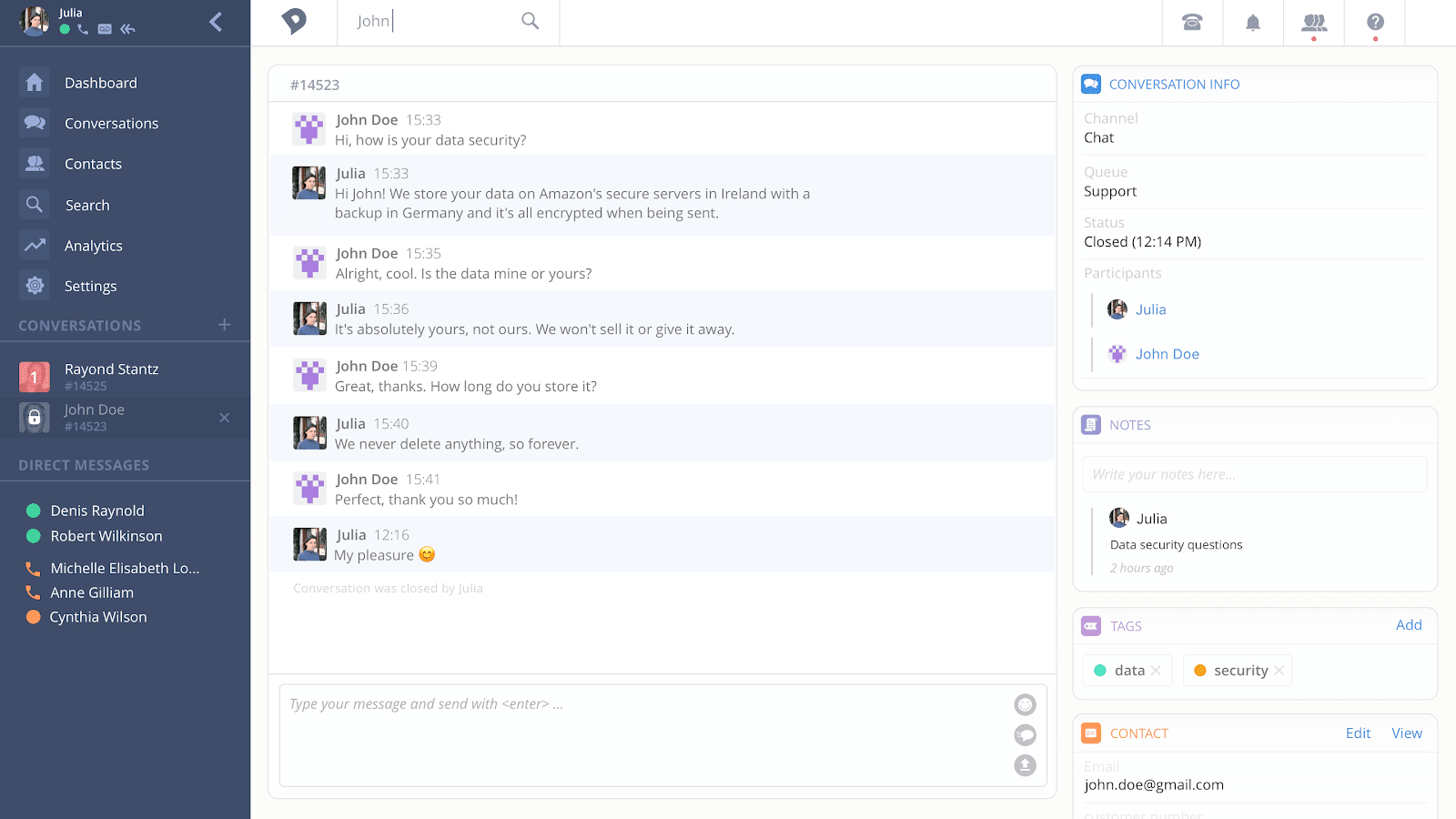Click the emoji picker icon in message box
Screen dimensions: 1456x819
point(1025,704)
